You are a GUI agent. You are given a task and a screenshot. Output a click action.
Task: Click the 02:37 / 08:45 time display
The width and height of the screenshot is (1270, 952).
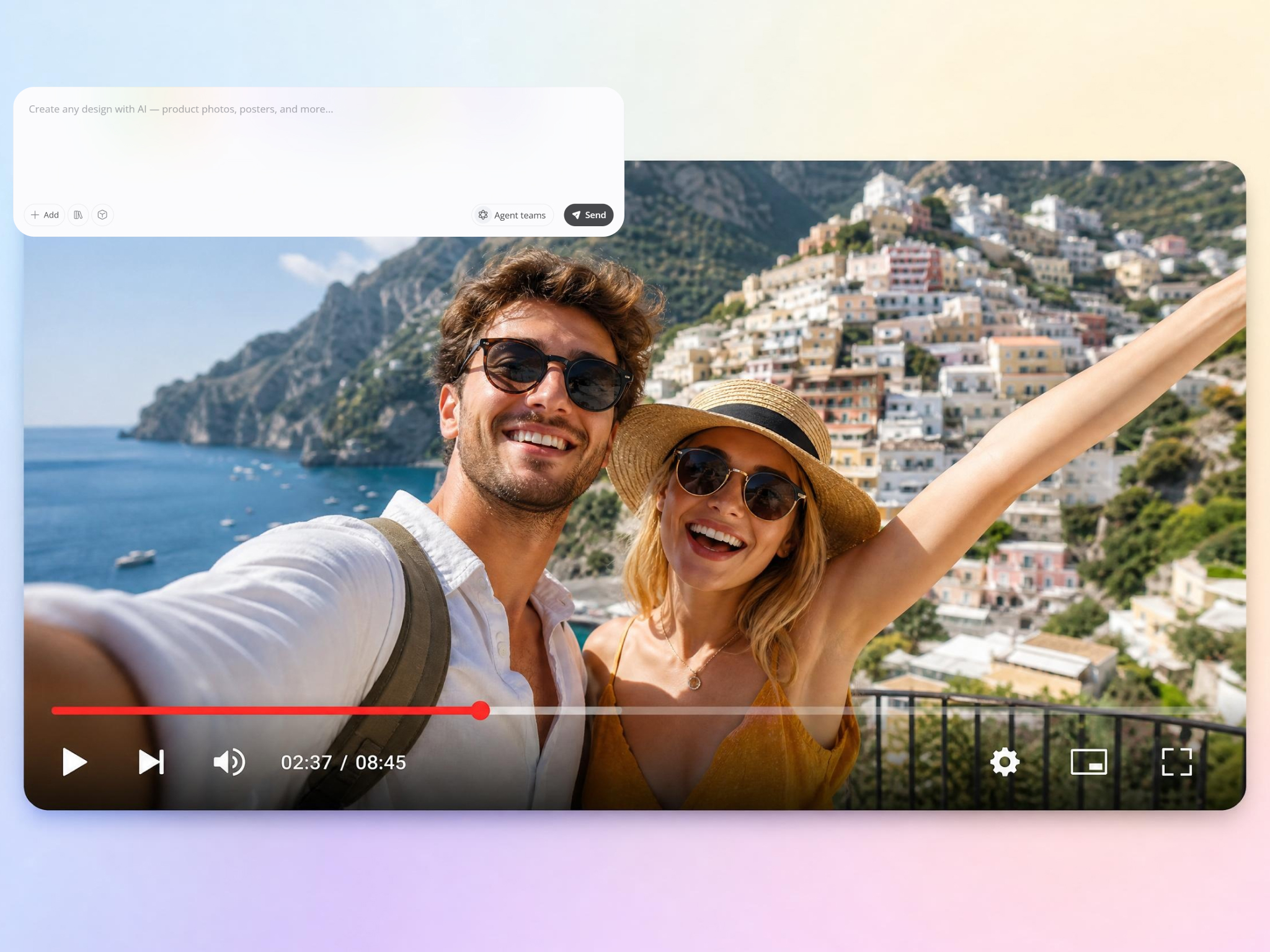coord(343,762)
